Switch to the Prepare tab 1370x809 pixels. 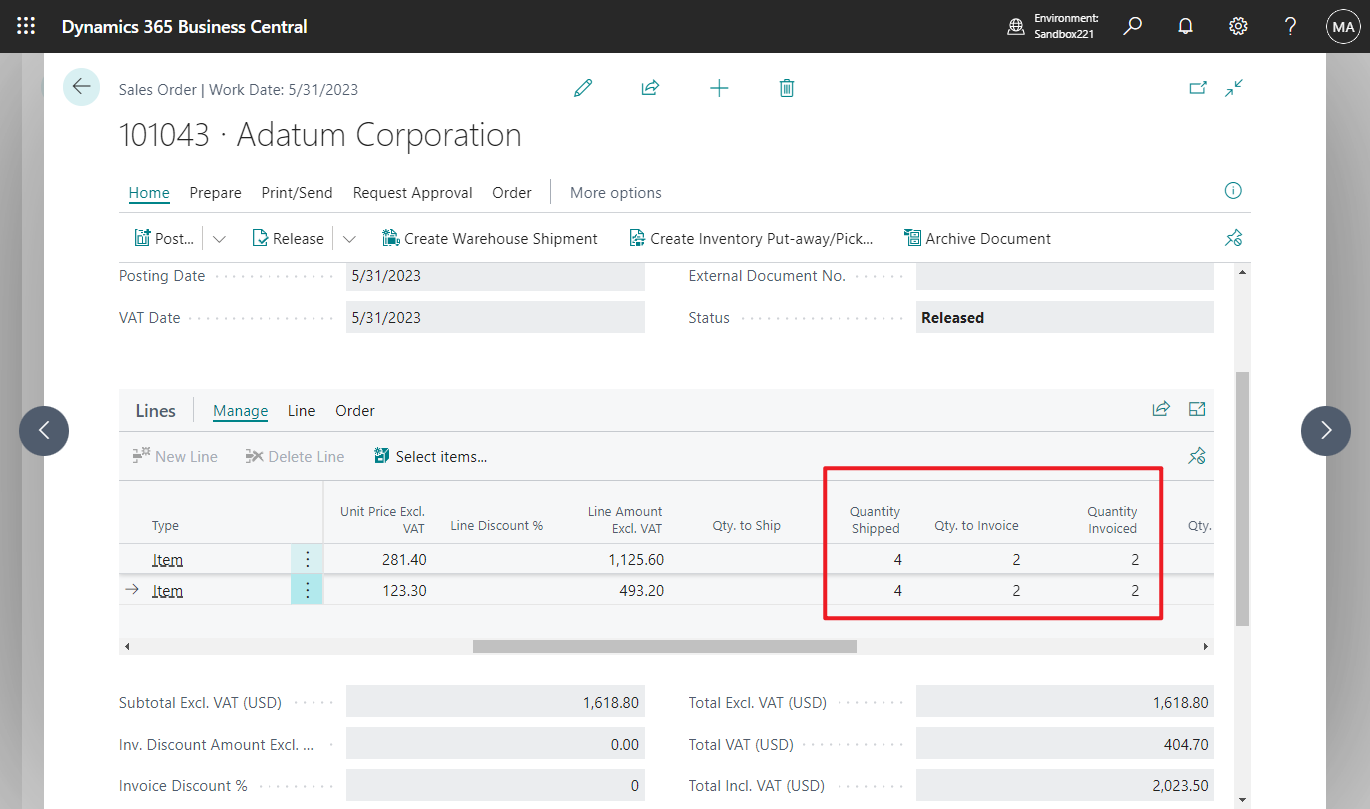coord(215,192)
